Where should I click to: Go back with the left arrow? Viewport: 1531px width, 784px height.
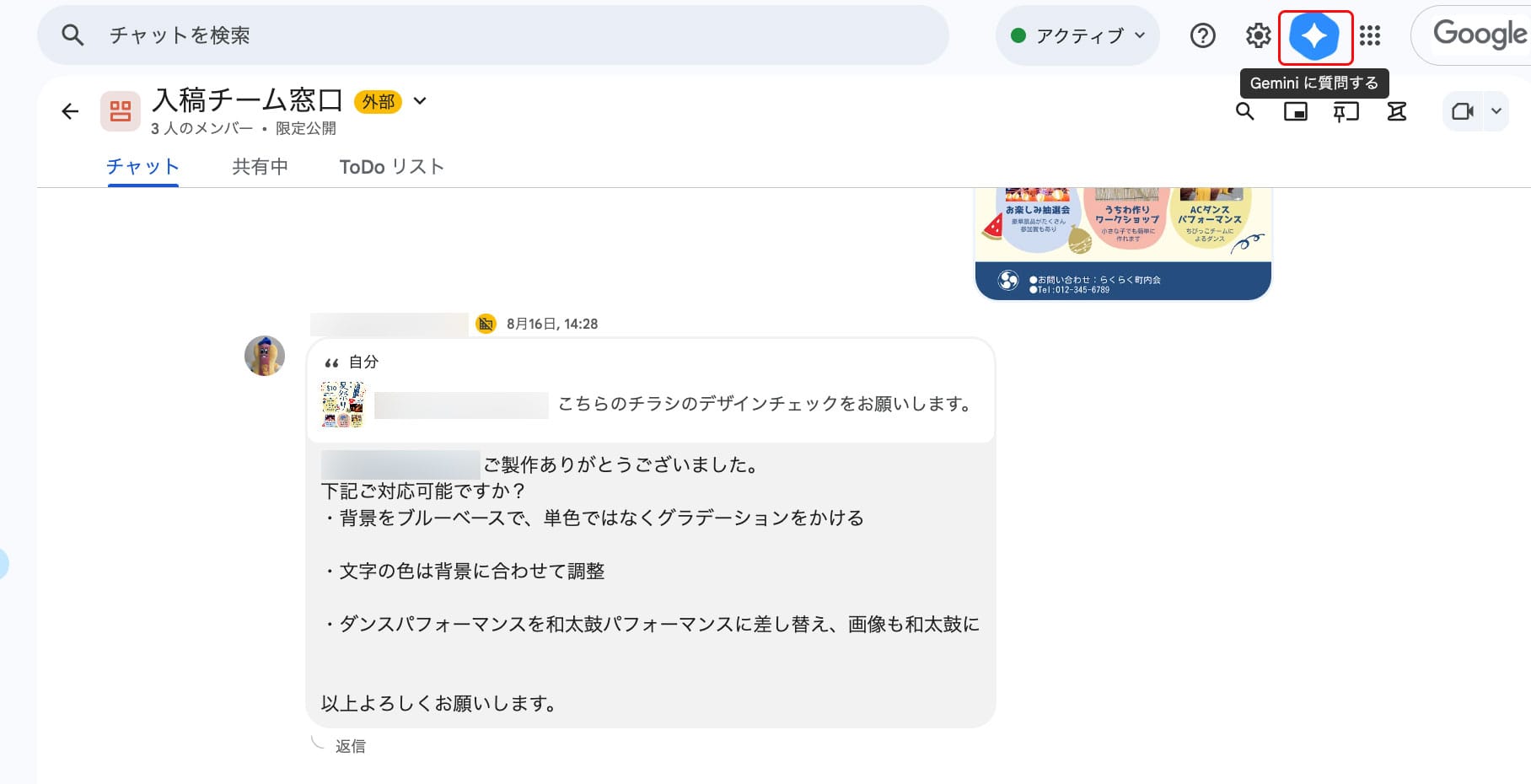coord(70,111)
